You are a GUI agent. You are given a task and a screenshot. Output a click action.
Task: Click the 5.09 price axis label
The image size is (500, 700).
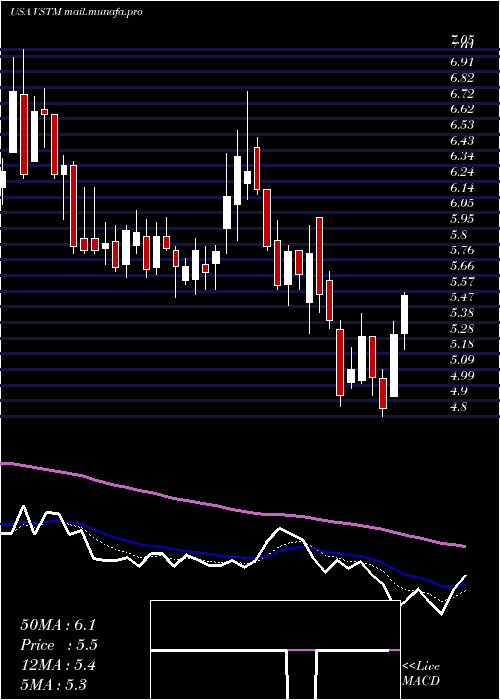click(x=462, y=360)
